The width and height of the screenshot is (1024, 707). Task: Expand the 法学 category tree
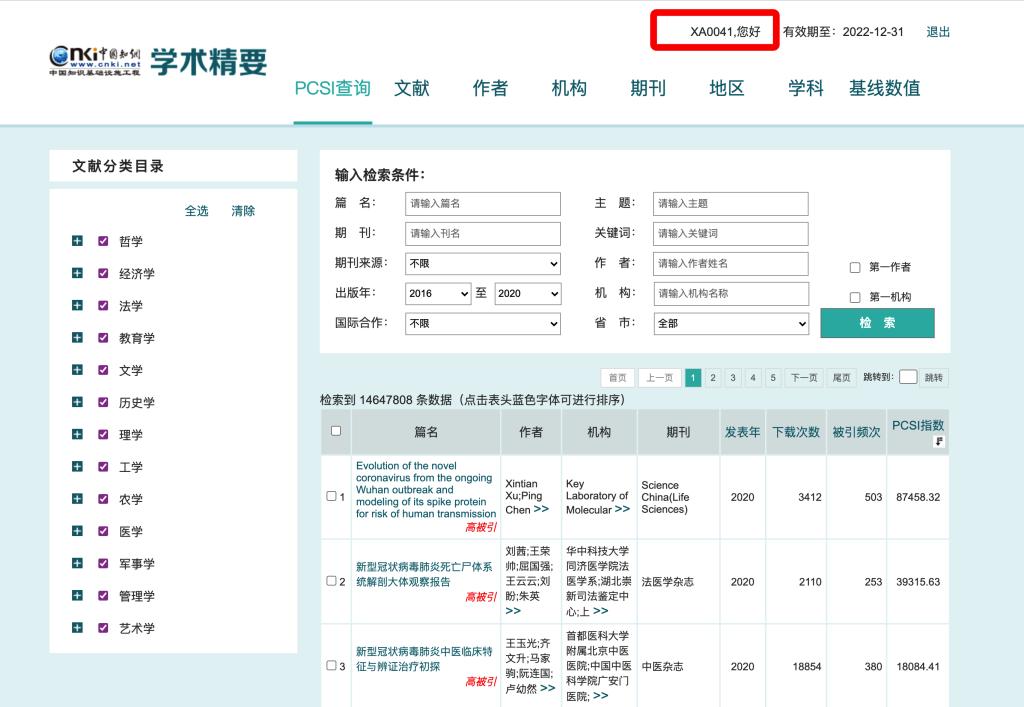77,306
